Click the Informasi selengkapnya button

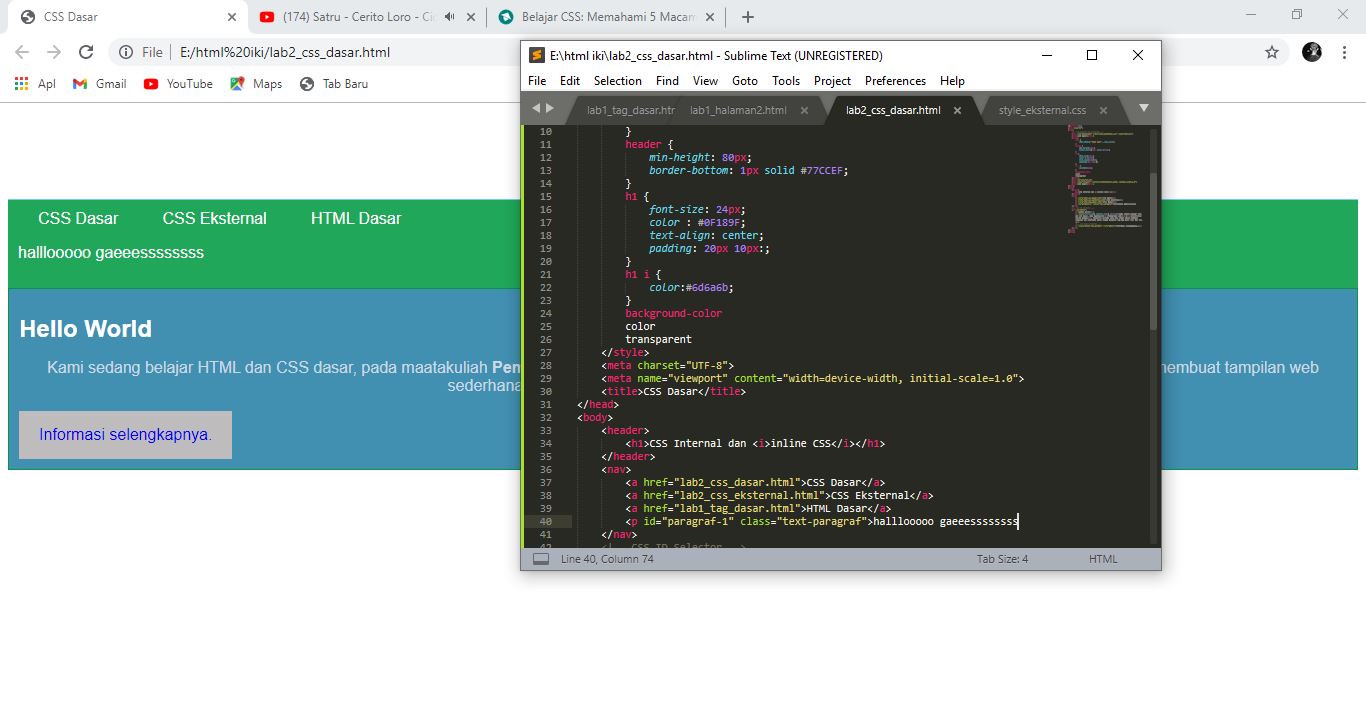click(124, 434)
